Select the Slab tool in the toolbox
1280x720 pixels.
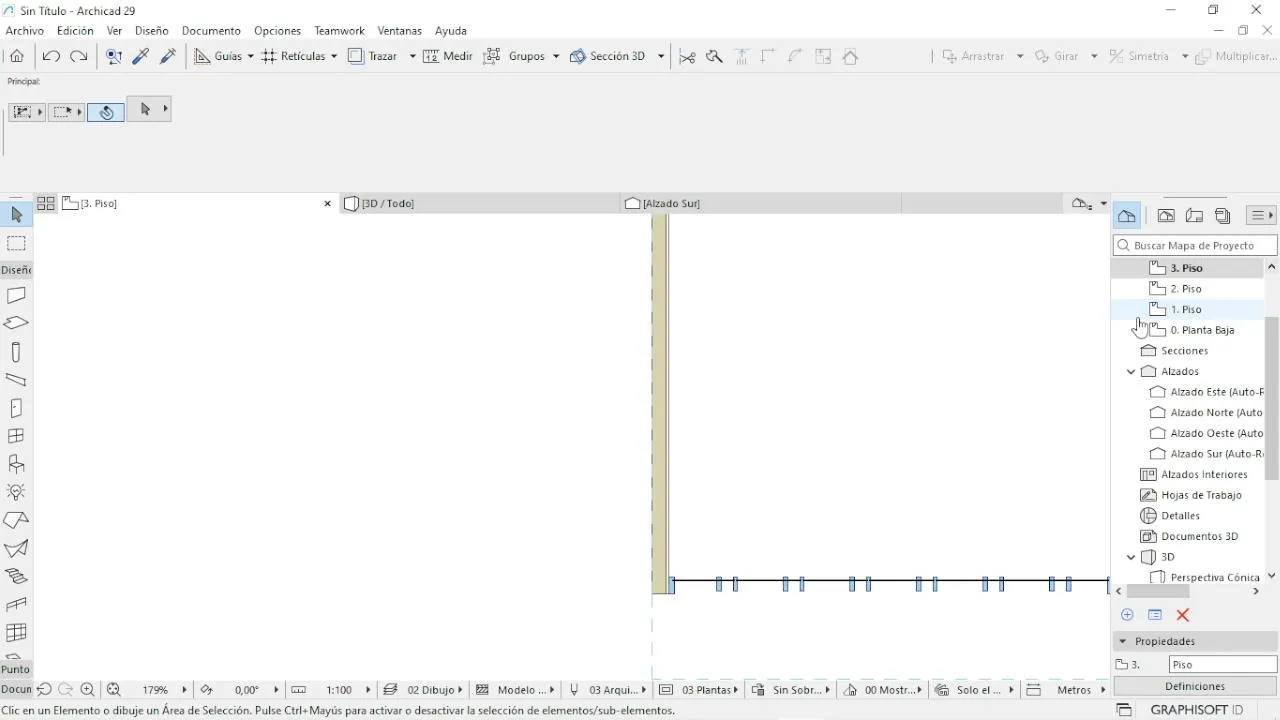point(16,324)
